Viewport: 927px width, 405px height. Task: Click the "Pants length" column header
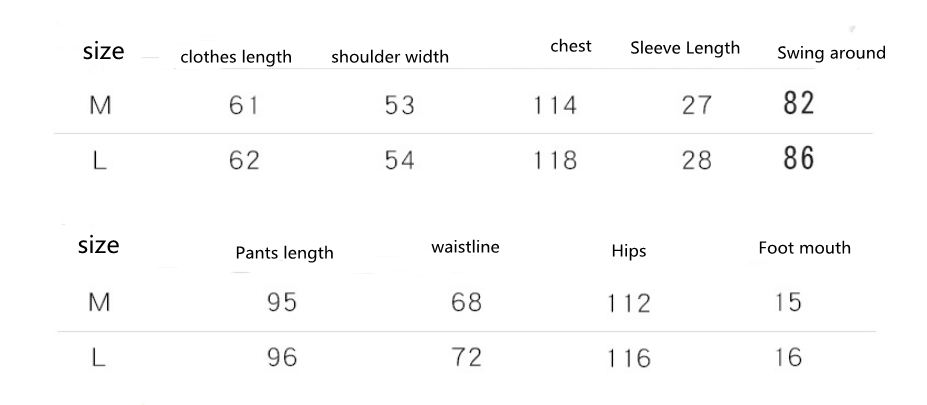click(284, 253)
